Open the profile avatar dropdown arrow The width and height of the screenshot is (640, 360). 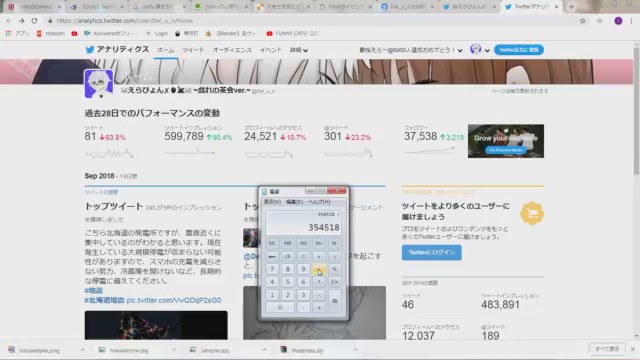pyautogui.click(x=487, y=50)
